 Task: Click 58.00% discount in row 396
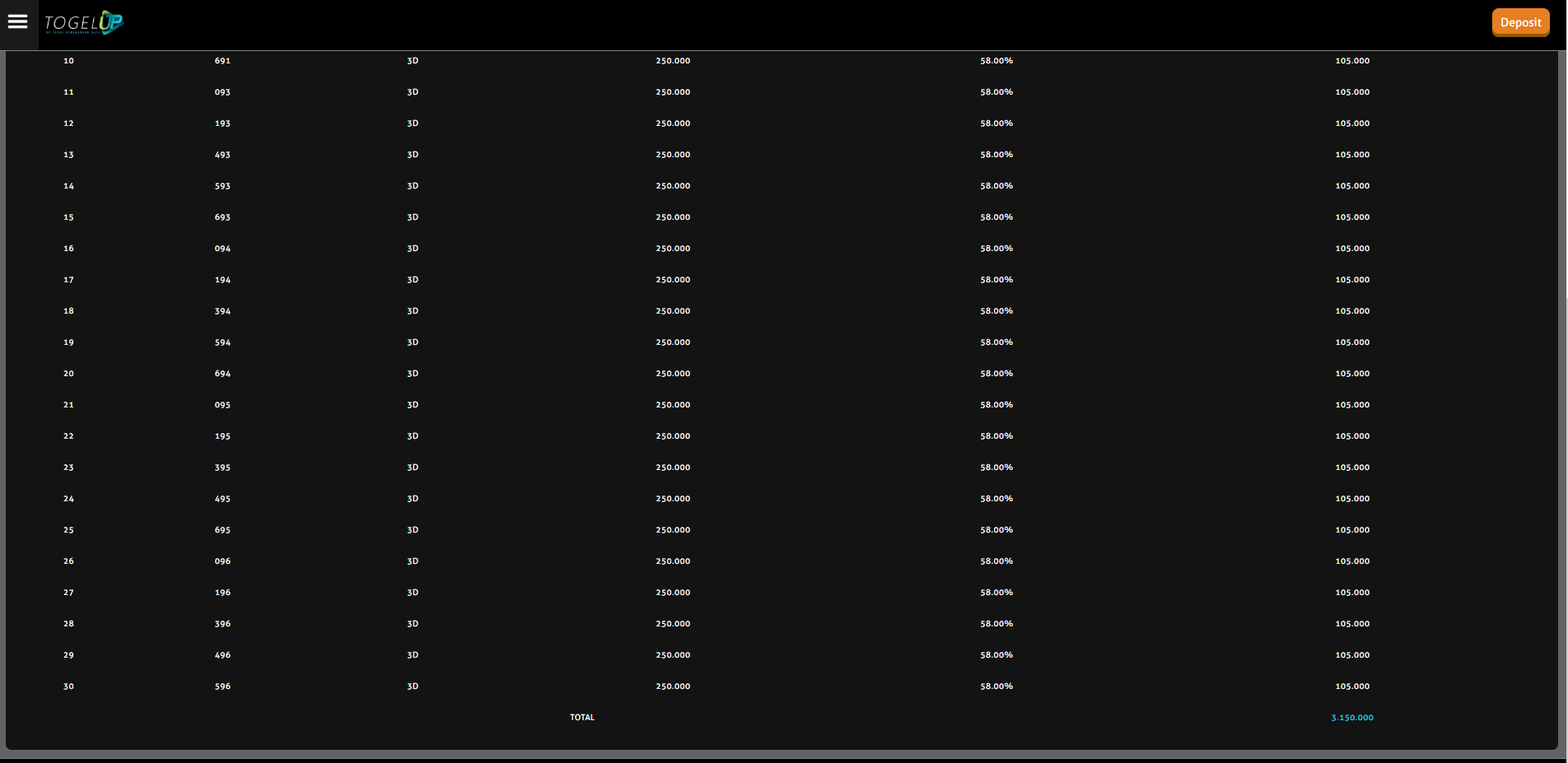996,624
